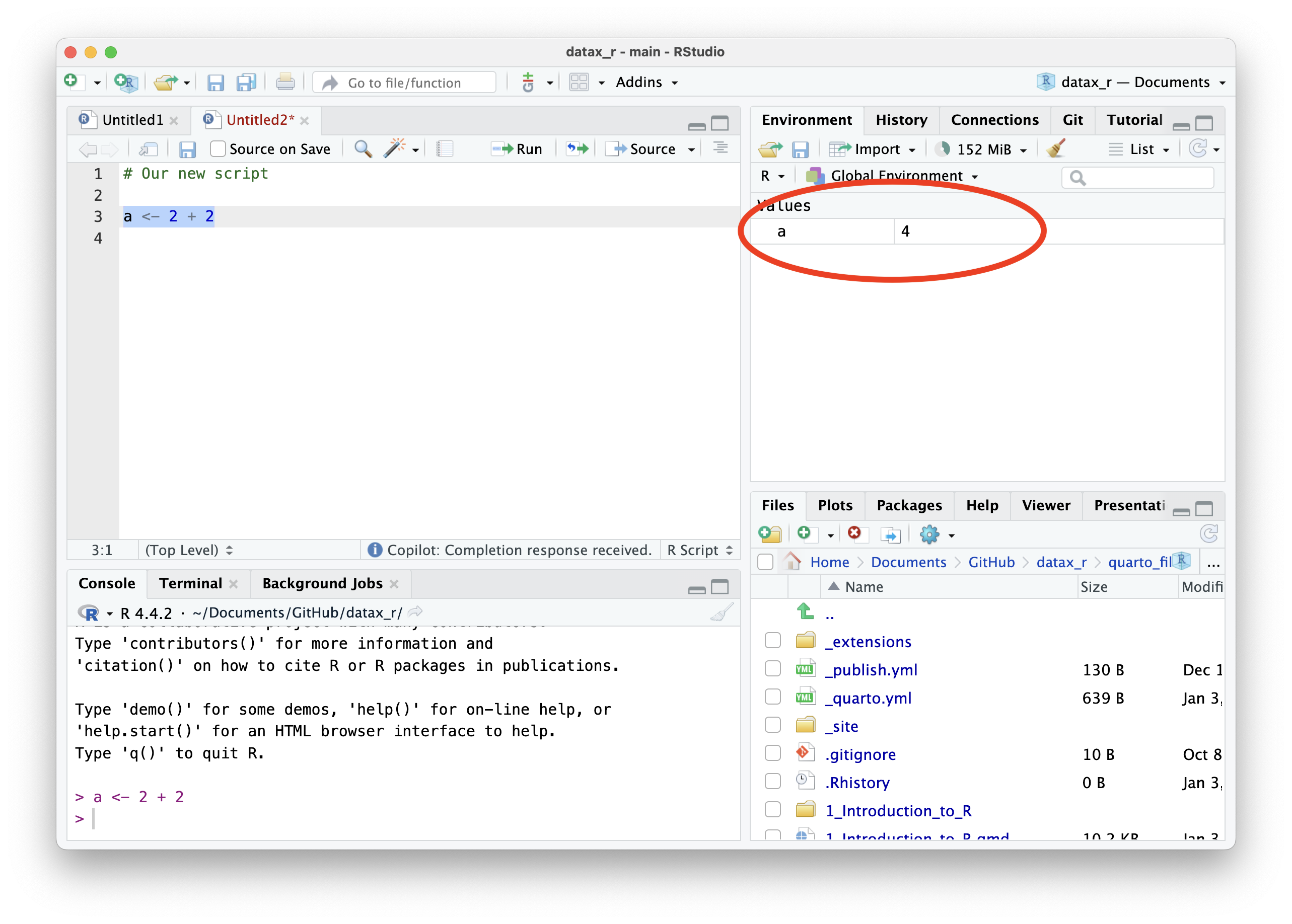Click the code tools magic wand icon
Screen dimensions: 1292x924
coord(394,148)
